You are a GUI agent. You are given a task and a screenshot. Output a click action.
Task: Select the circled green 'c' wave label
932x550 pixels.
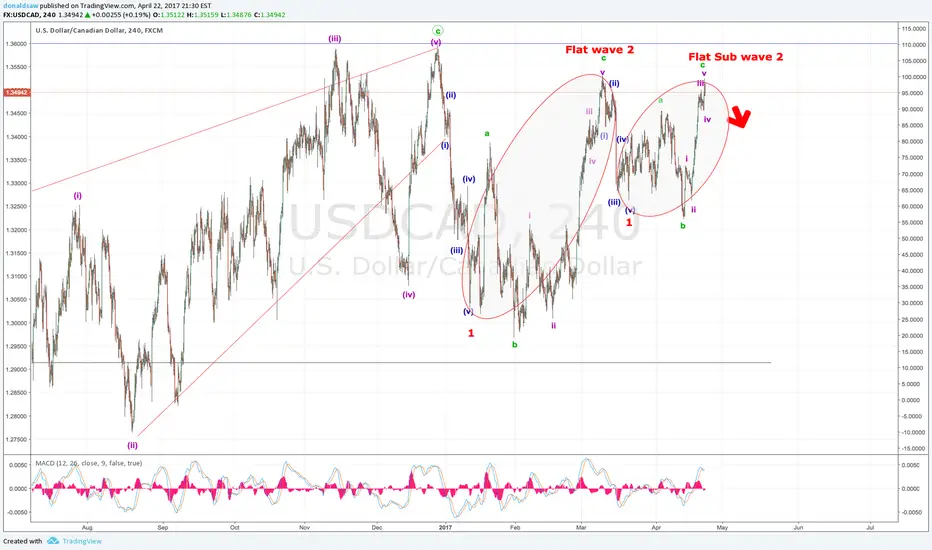437,30
